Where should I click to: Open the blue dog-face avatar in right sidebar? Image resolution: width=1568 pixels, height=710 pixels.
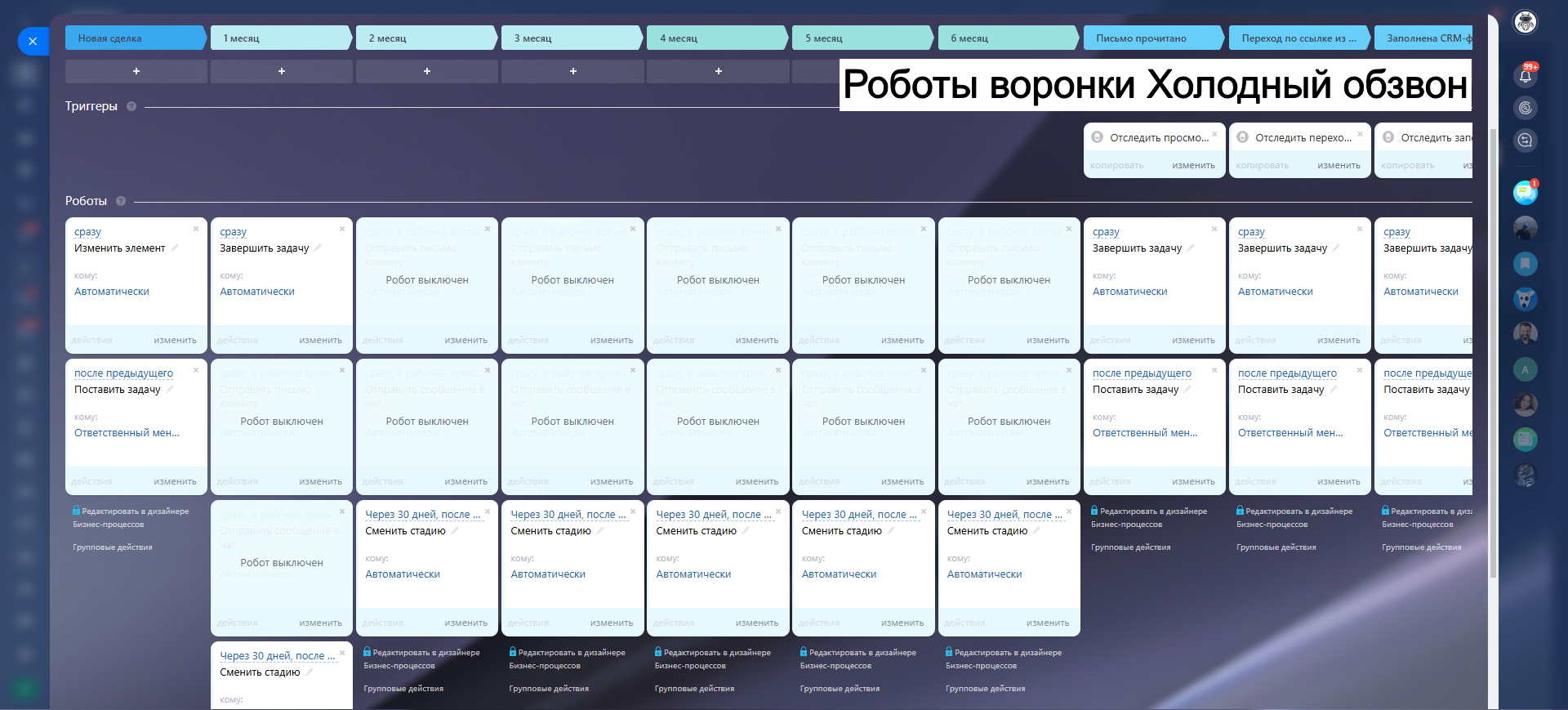click(1525, 299)
